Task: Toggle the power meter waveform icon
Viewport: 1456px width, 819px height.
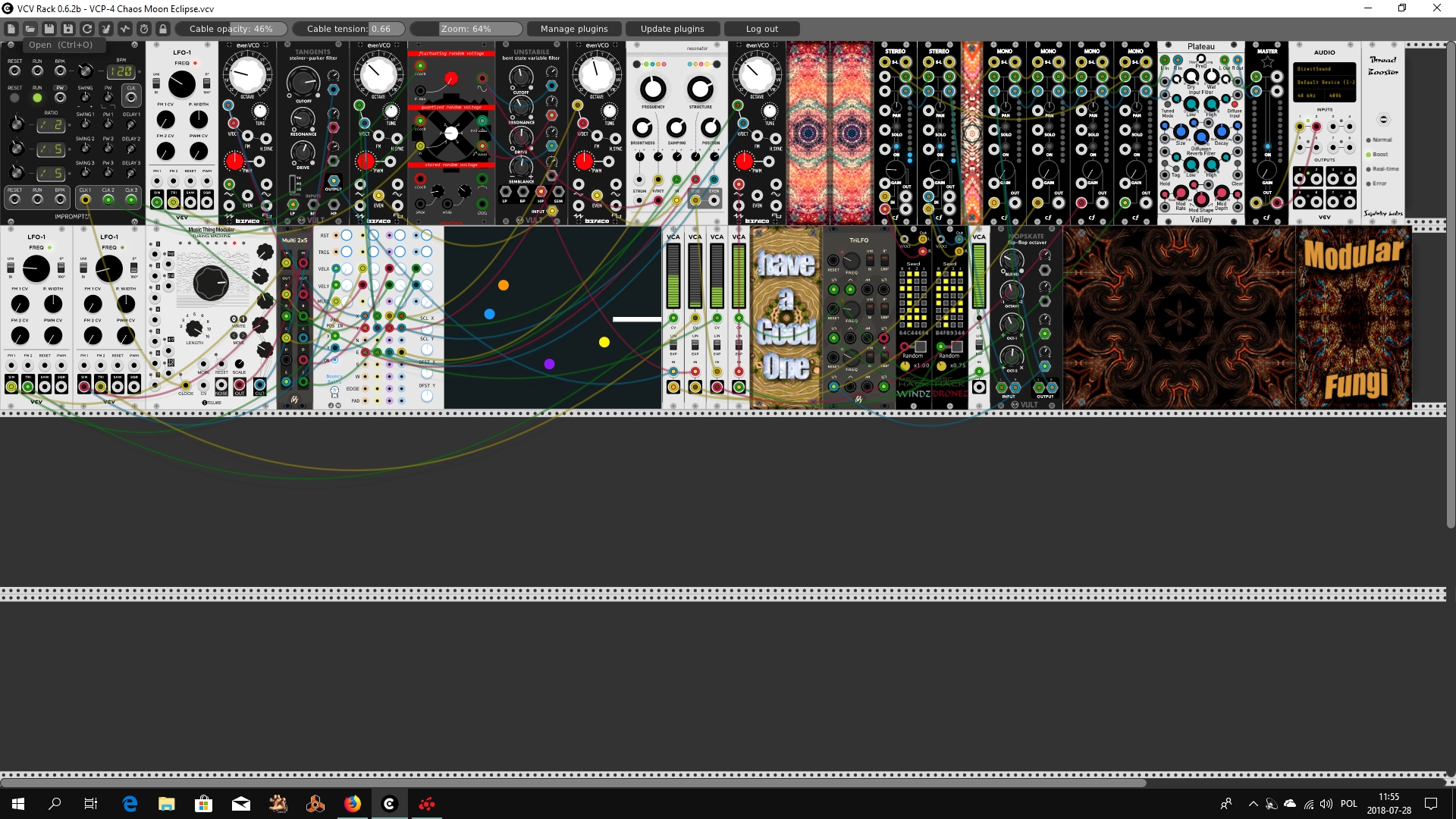Action: pos(124,29)
